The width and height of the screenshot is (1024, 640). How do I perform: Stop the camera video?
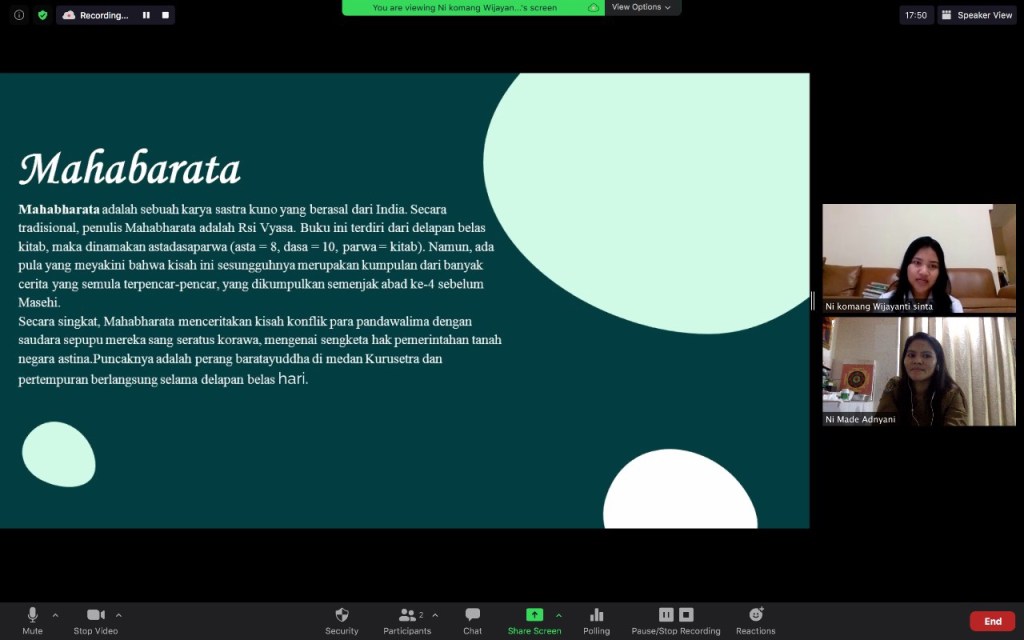(95, 620)
